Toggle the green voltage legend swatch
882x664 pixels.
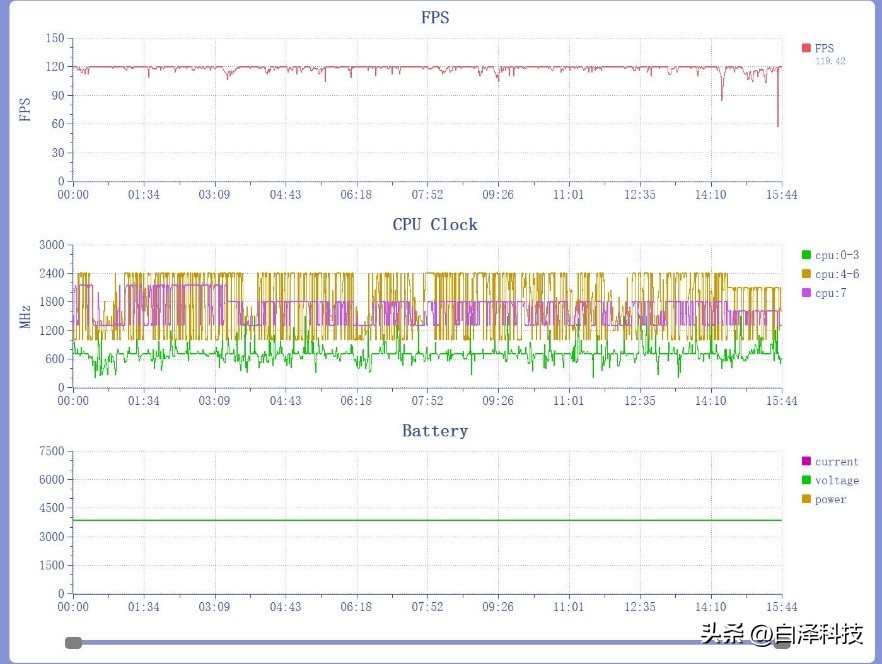click(806, 480)
